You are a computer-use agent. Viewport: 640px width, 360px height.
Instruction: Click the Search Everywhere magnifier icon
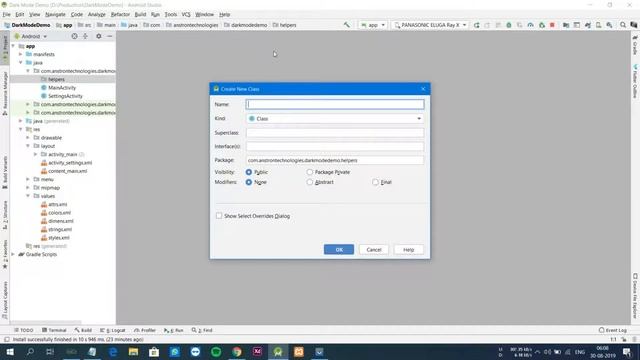click(x=623, y=25)
